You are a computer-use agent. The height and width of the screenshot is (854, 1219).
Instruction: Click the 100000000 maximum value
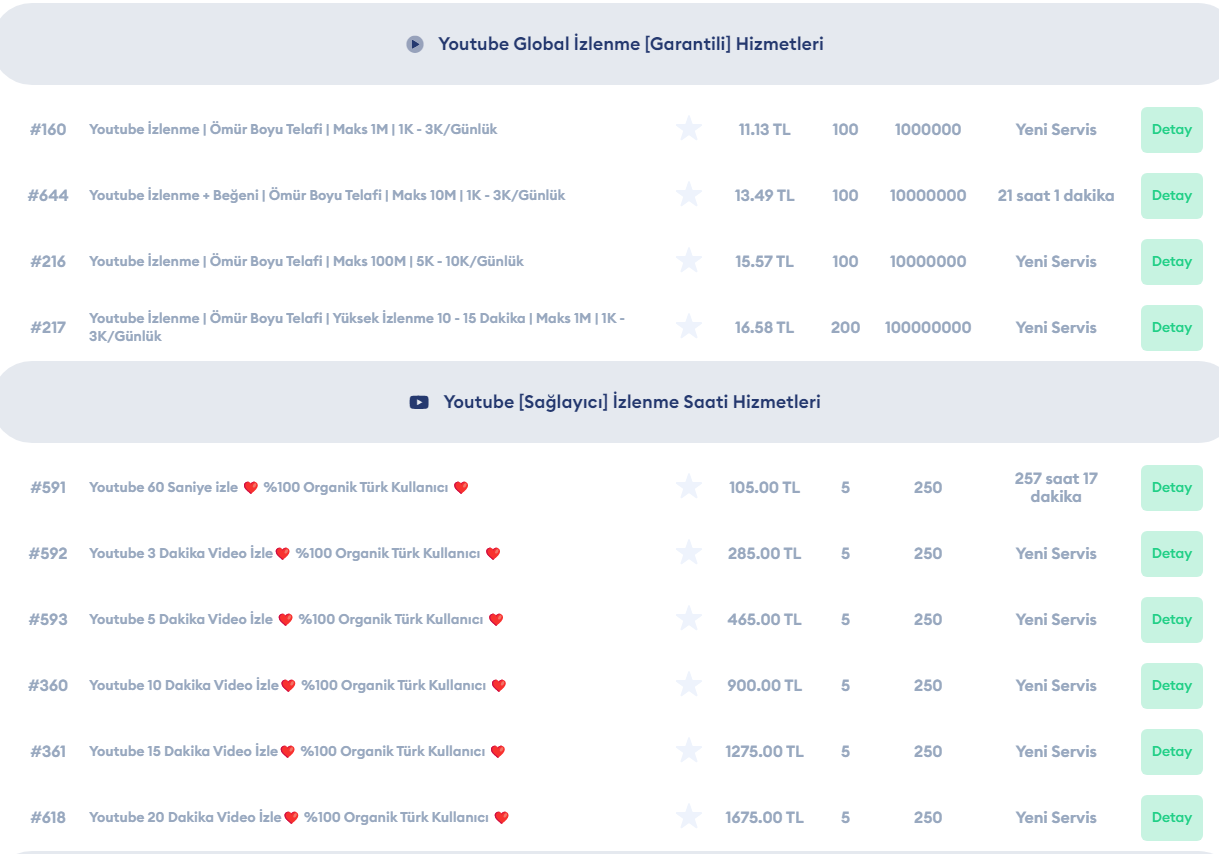point(928,327)
